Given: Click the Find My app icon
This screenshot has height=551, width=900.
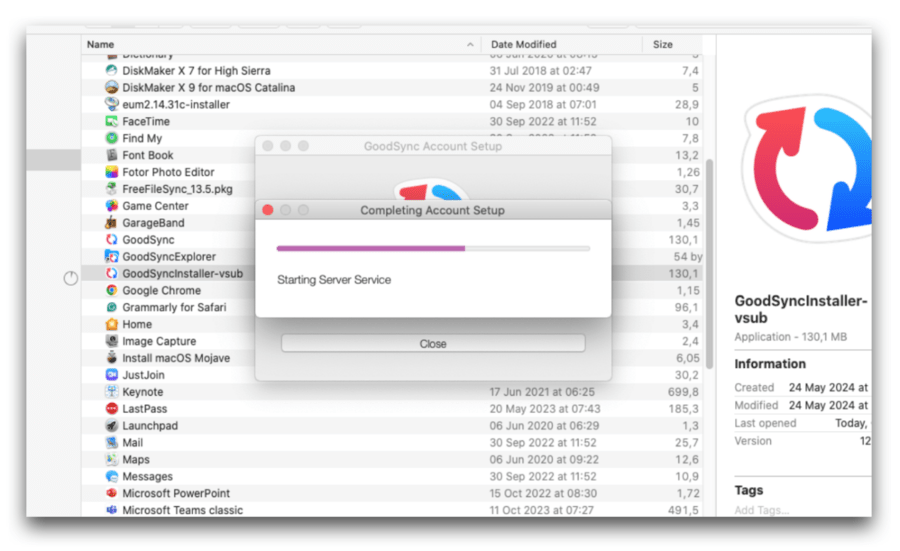Looking at the screenshot, I should point(111,138).
